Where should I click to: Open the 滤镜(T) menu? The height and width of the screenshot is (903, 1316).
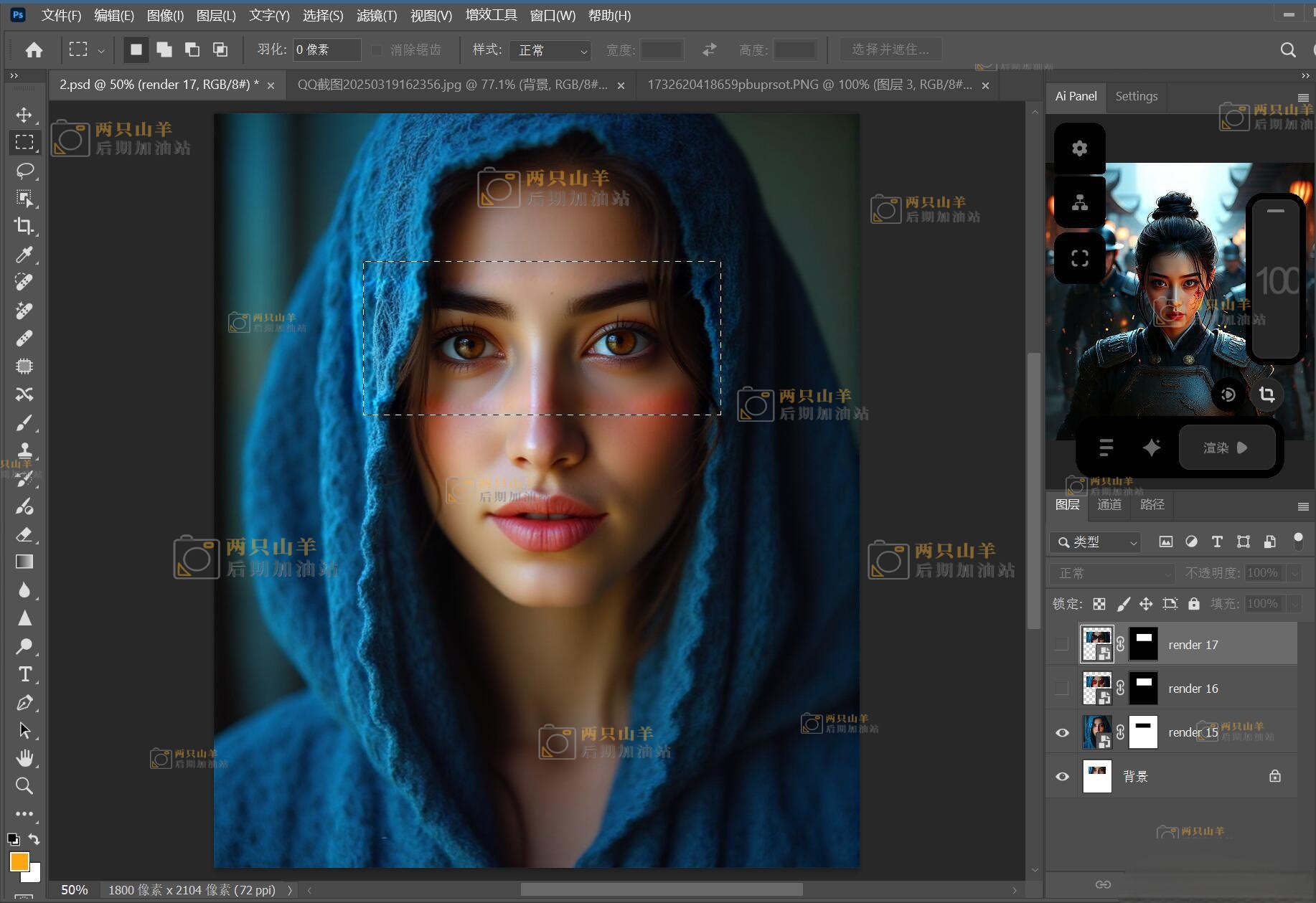tap(376, 15)
